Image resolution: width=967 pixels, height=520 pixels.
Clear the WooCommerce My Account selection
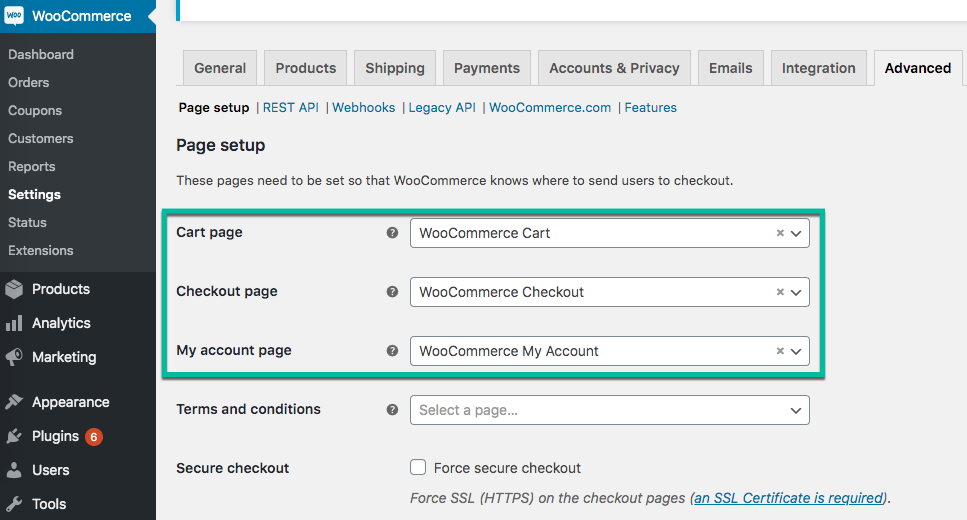780,351
